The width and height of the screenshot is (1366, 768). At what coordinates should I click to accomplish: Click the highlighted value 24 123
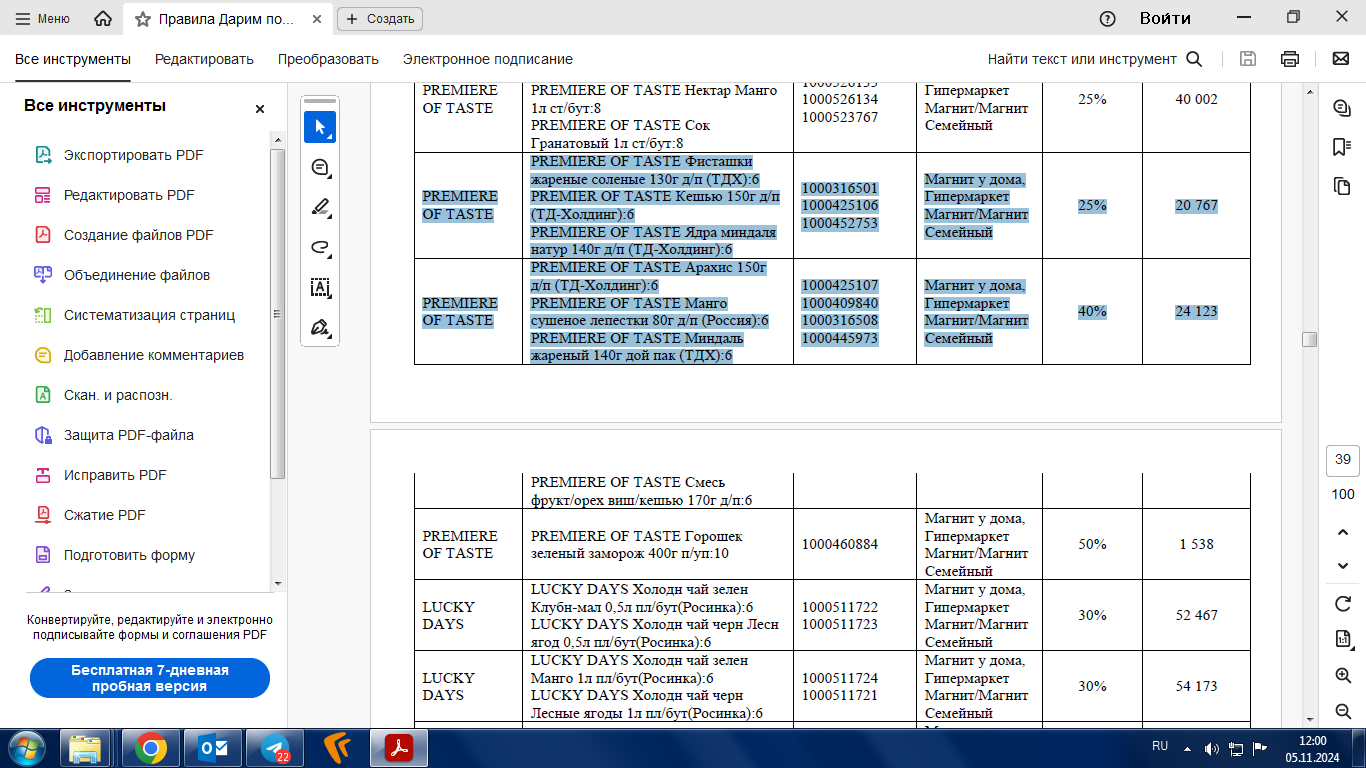coord(1197,311)
